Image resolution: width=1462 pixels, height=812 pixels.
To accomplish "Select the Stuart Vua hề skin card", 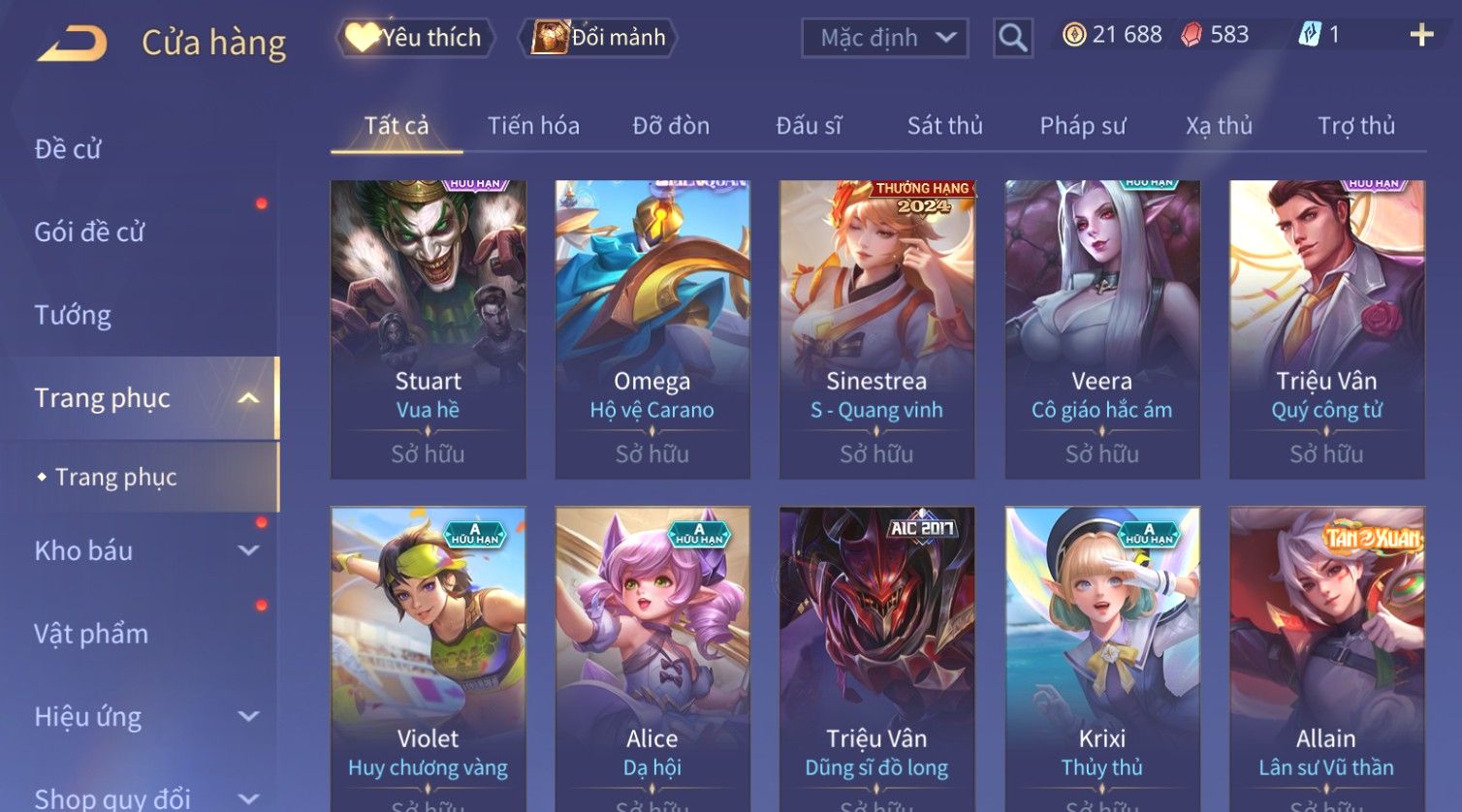I will 428,329.
